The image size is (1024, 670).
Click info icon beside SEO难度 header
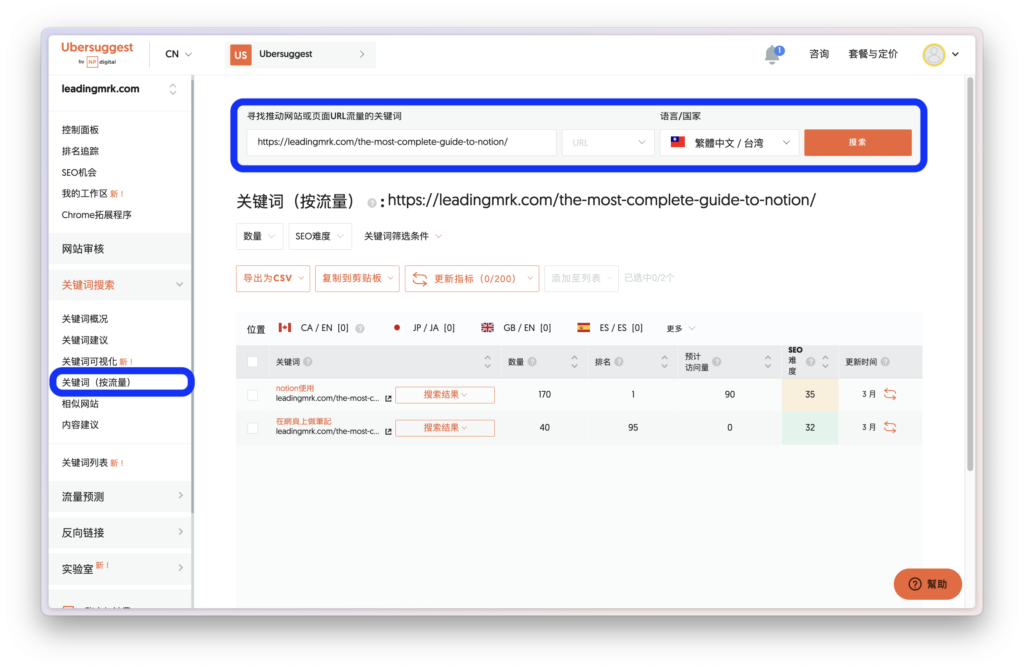(x=810, y=362)
